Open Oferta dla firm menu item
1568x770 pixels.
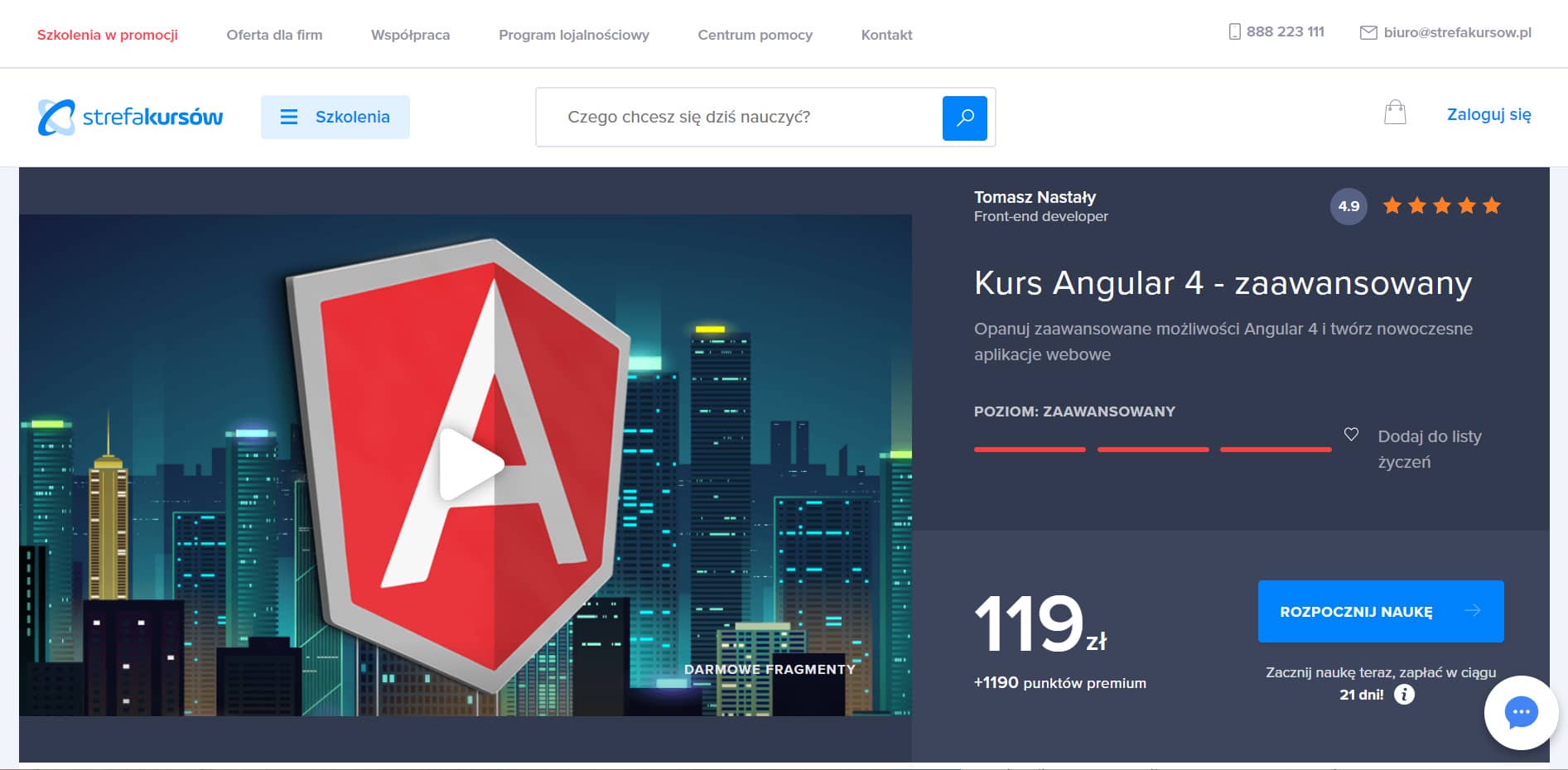point(274,35)
